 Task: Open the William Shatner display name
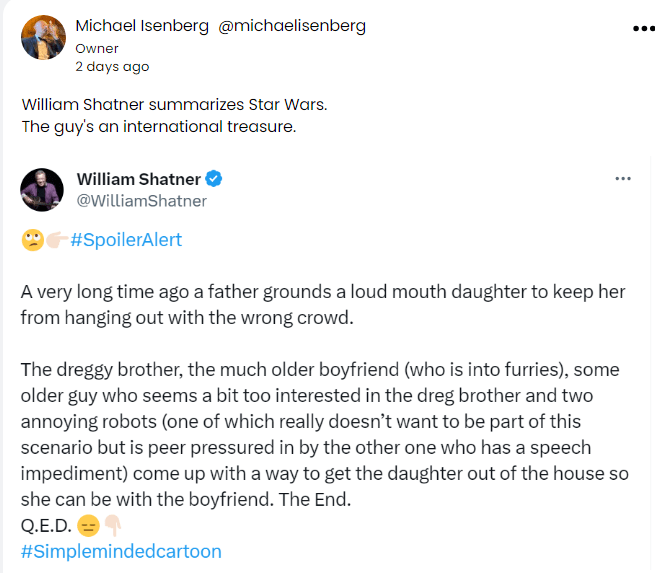pos(138,179)
